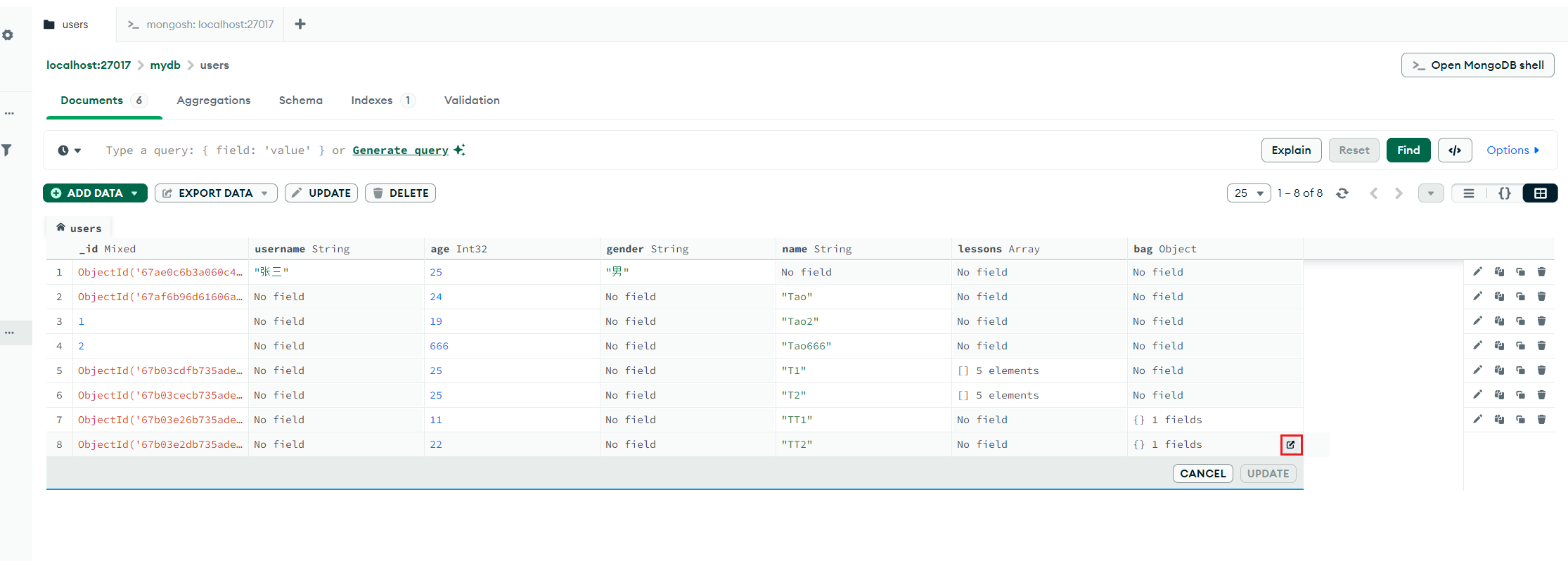Open the query history dropdown
The image size is (1568, 561).
[x=69, y=150]
